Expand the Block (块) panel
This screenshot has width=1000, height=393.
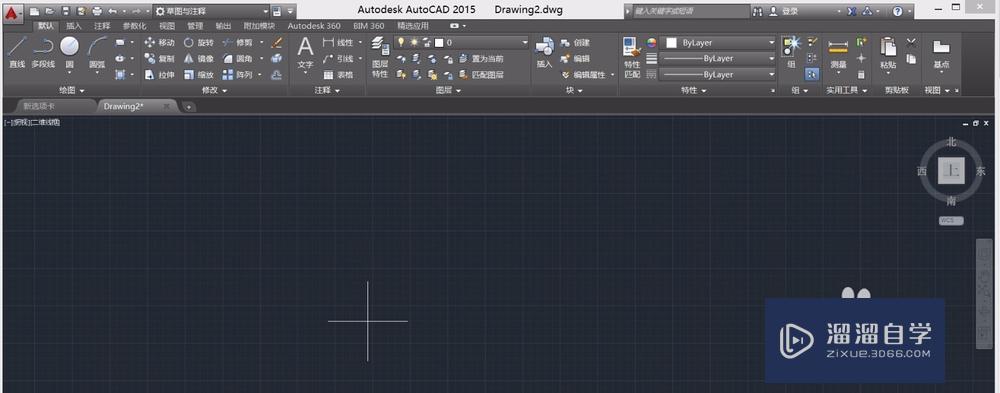[x=573, y=91]
